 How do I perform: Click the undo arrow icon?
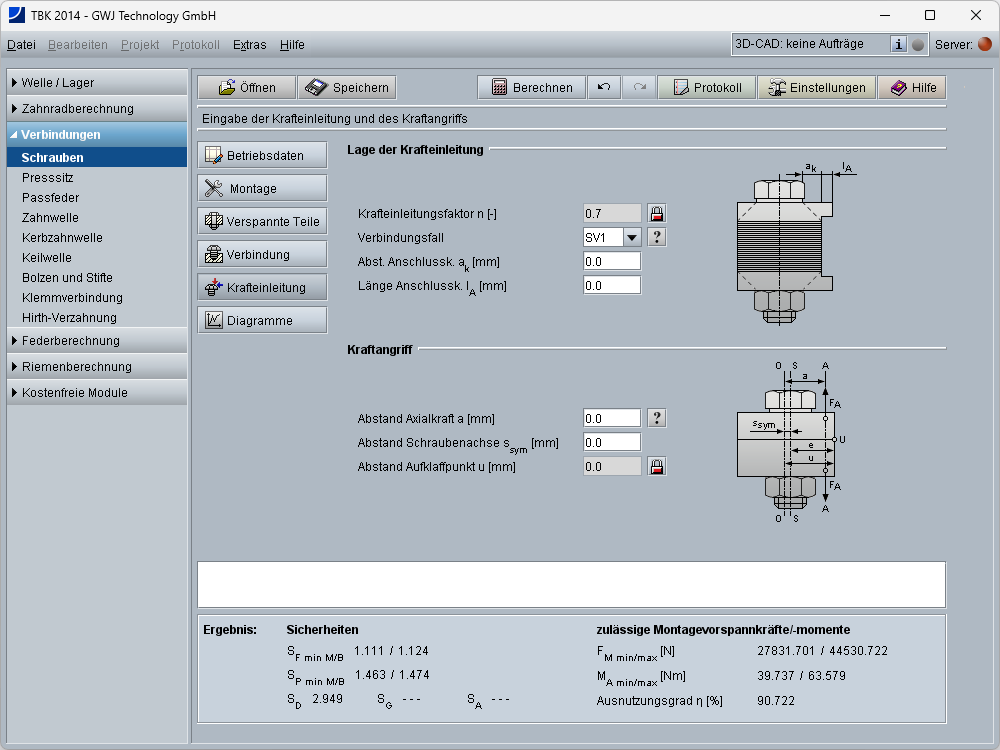pyautogui.click(x=604, y=88)
